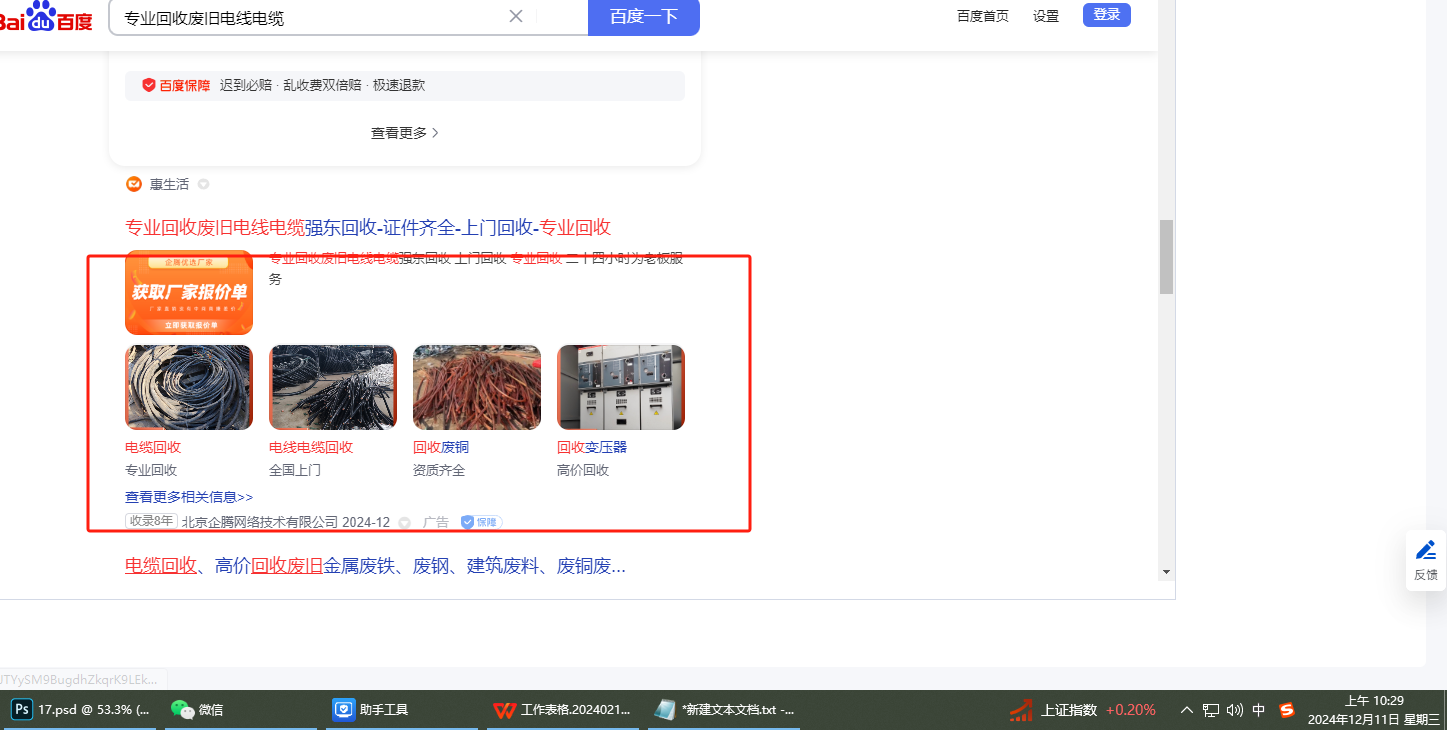This screenshot has width=1447, height=730.
Task: Open the 电缆回收、高价回收废旧金属废铁 result title
Action: 375,566
